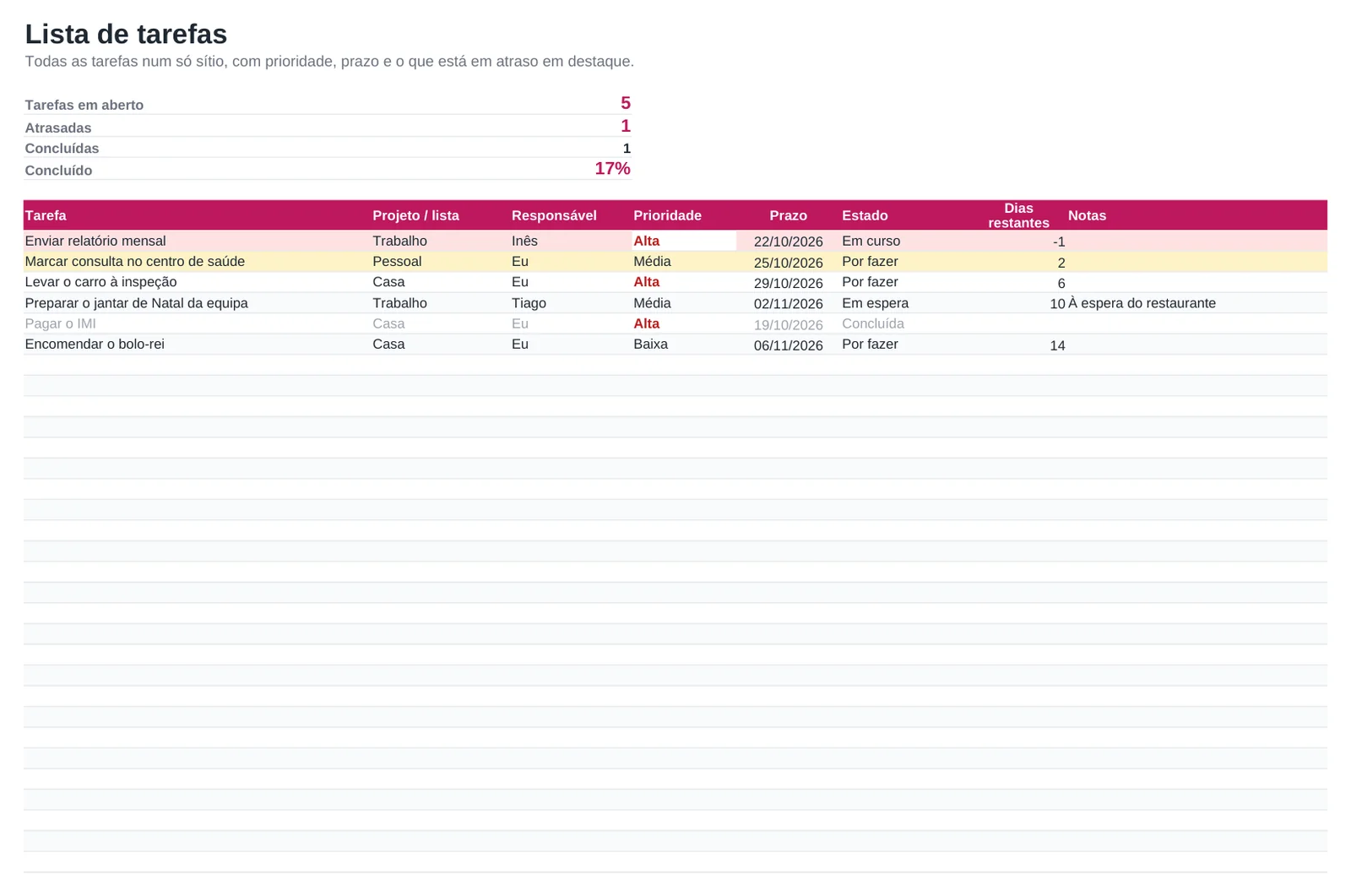Select the 'Concluída' status cell
This screenshot has height=896, width=1351.
click(x=872, y=323)
